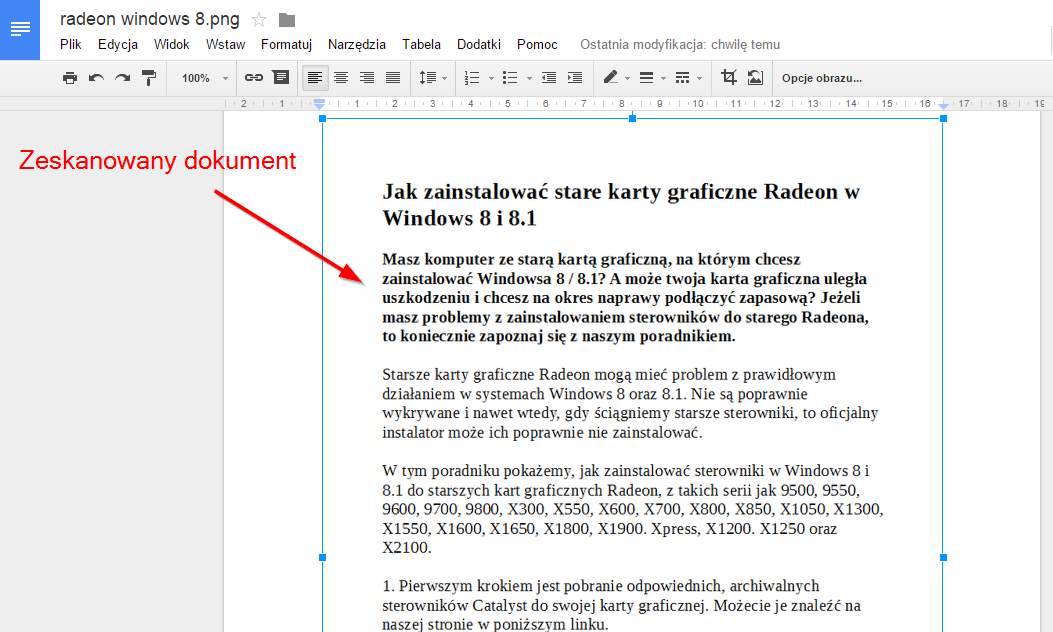Rename the title radeon windows 8.png

point(149,19)
